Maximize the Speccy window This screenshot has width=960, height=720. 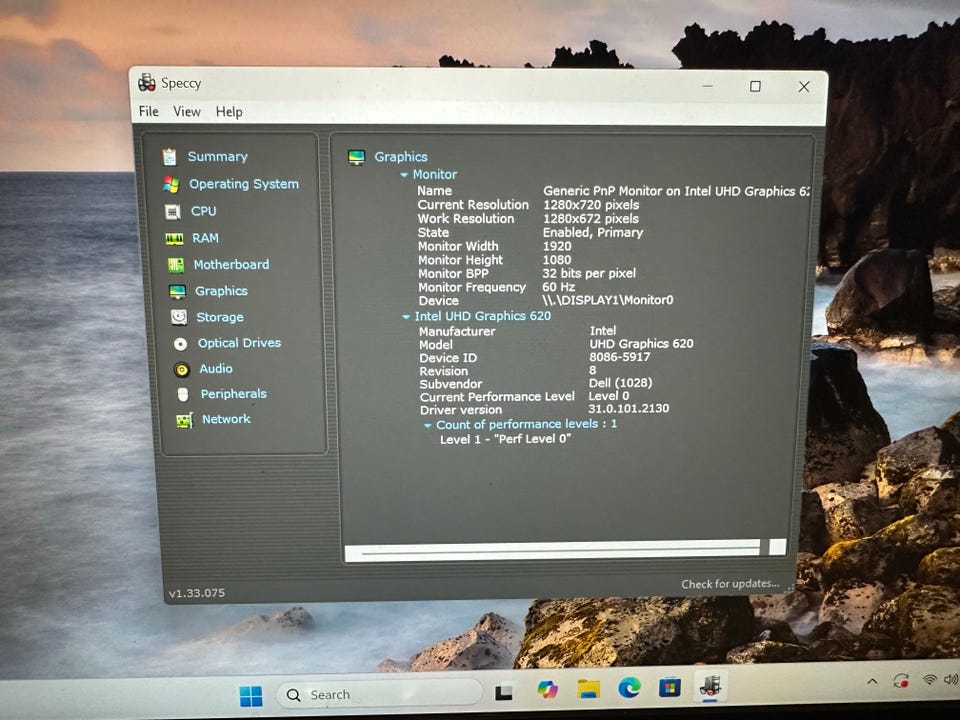pyautogui.click(x=755, y=86)
